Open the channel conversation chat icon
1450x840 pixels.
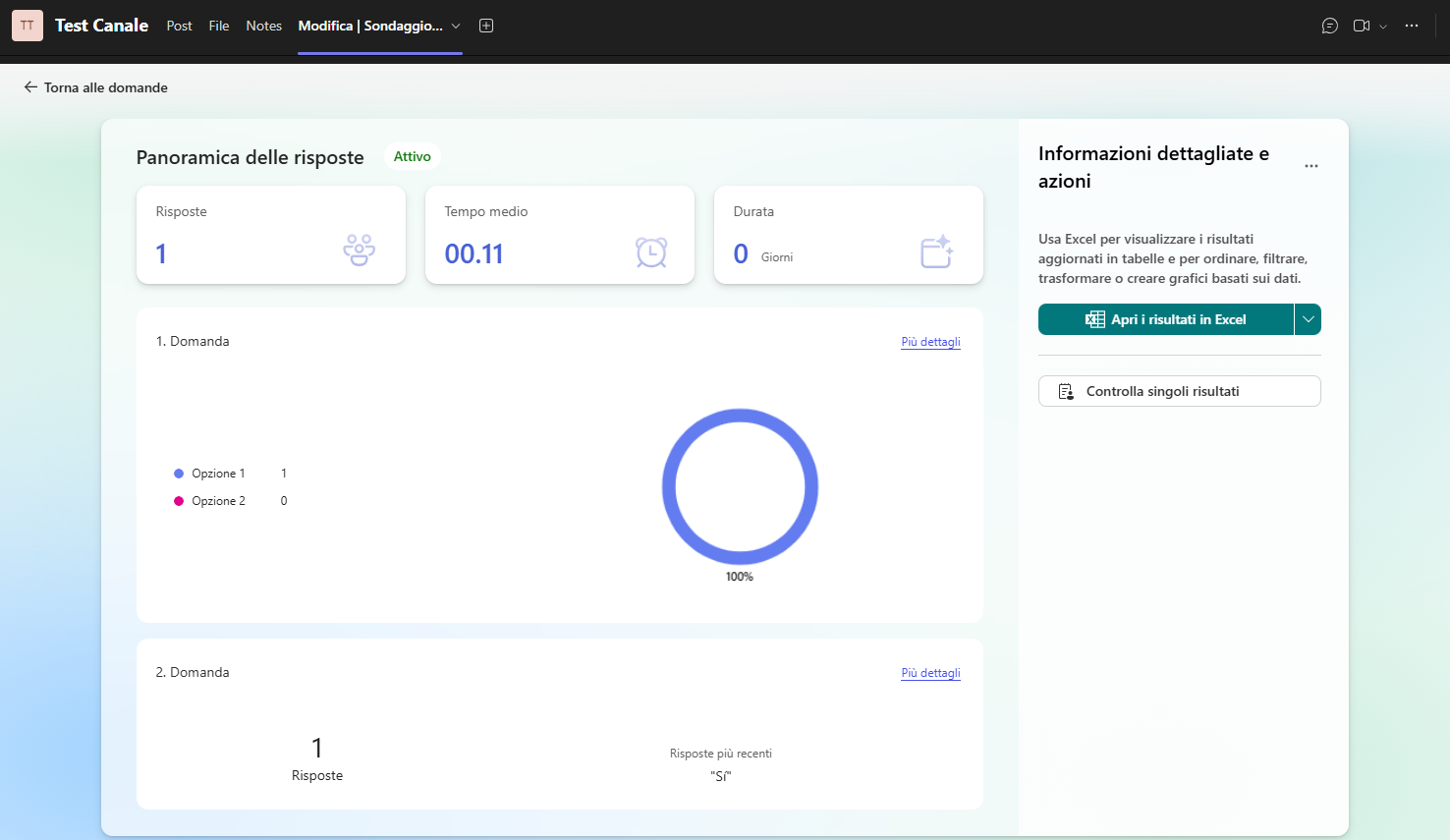1330,26
